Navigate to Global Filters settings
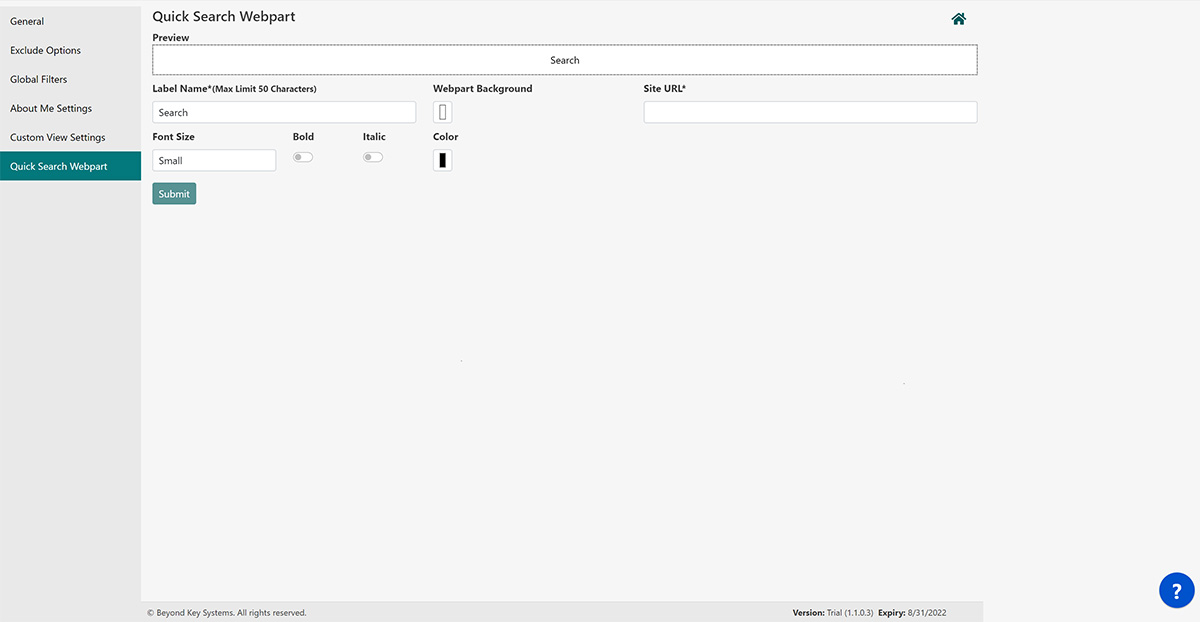Viewport: 1200px width, 622px height. click(38, 79)
